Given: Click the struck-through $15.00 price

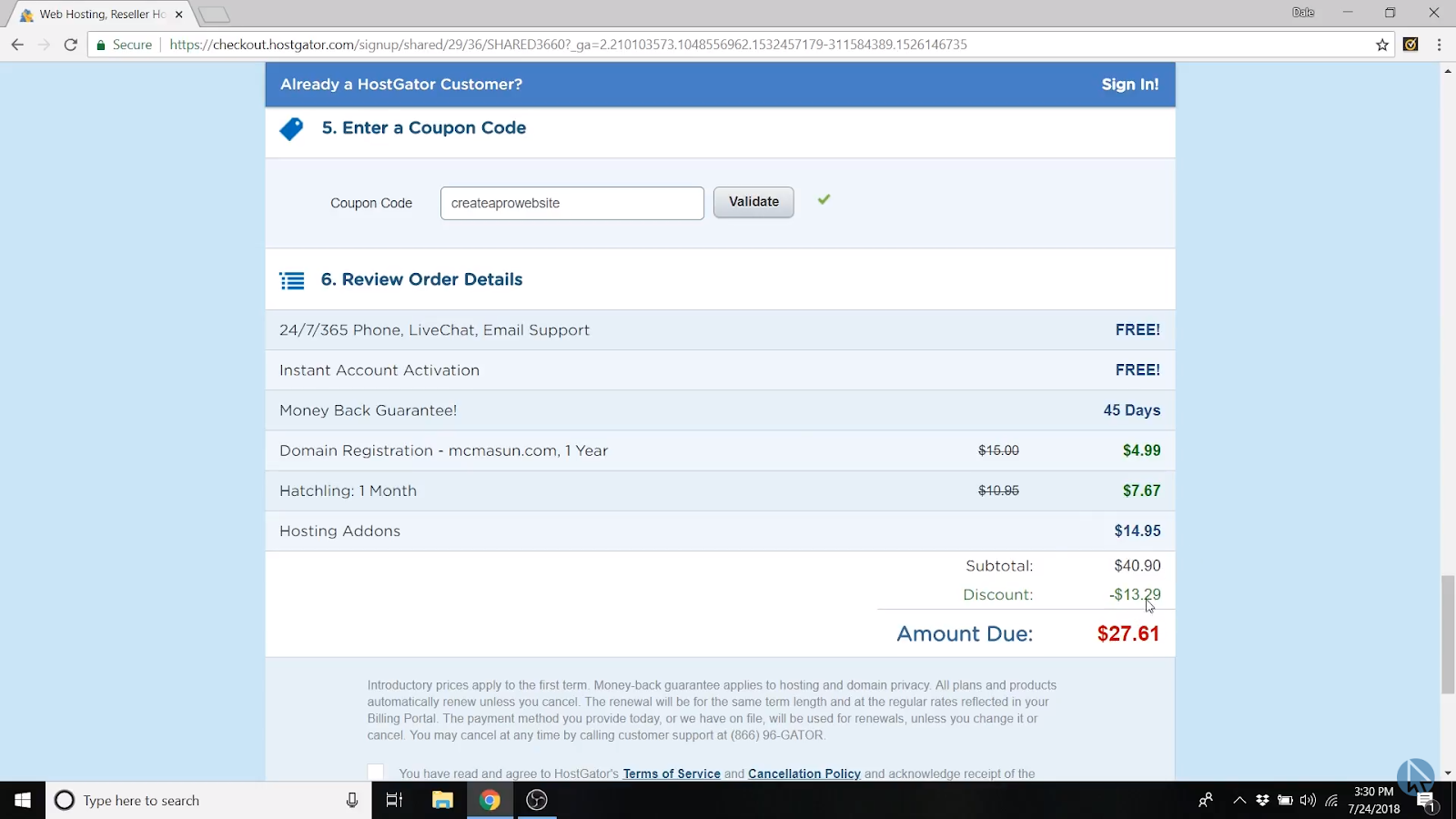Looking at the screenshot, I should pyautogui.click(x=998, y=450).
